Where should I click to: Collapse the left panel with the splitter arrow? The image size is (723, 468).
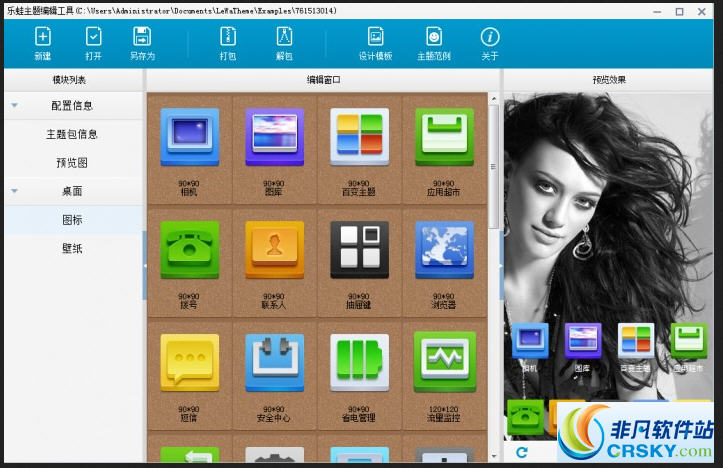click(145, 266)
